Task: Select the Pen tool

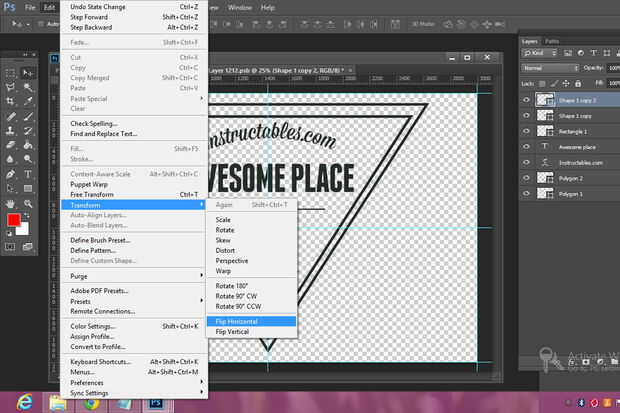Action: (x=10, y=174)
